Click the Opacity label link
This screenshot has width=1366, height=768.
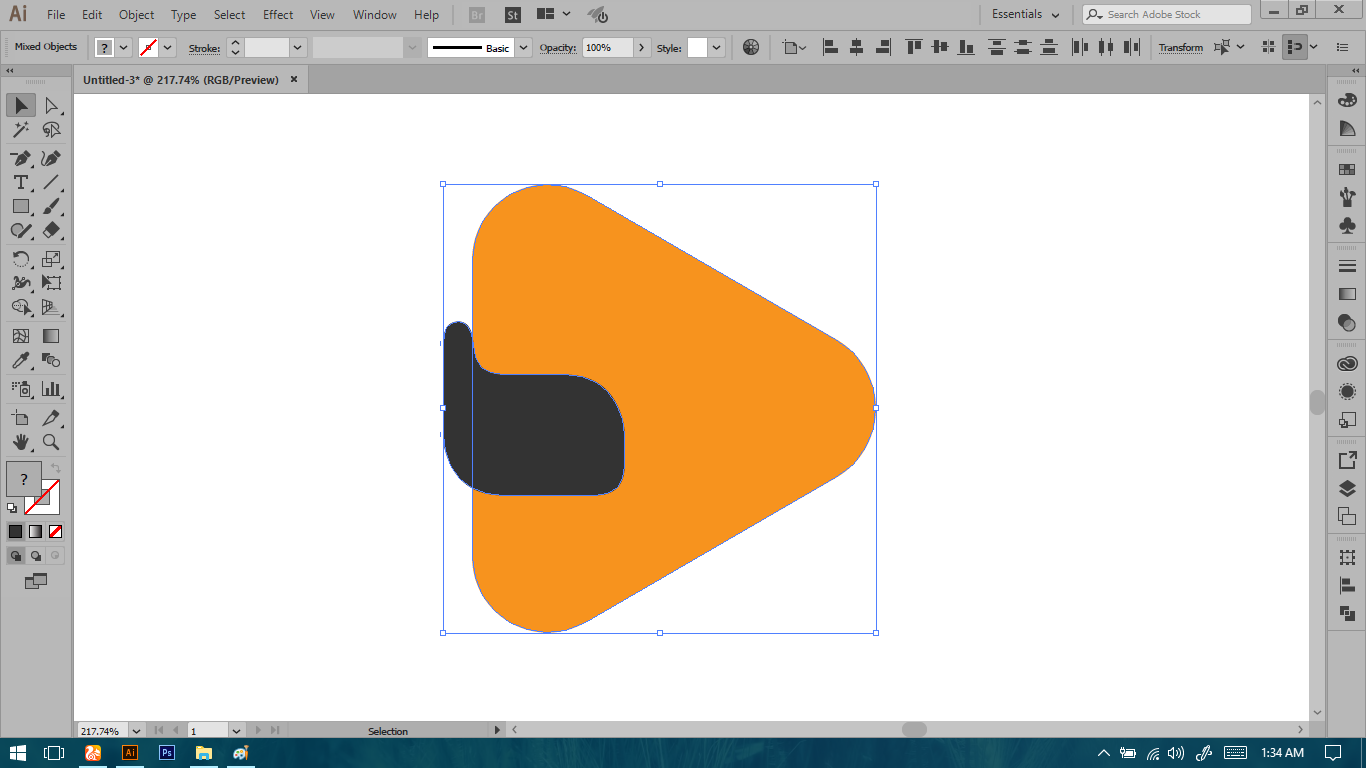coord(557,48)
